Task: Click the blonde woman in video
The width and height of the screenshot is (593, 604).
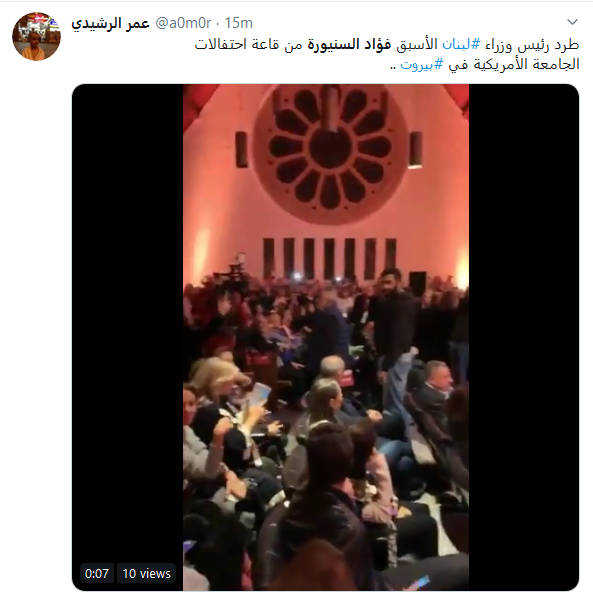Action: click(x=218, y=389)
